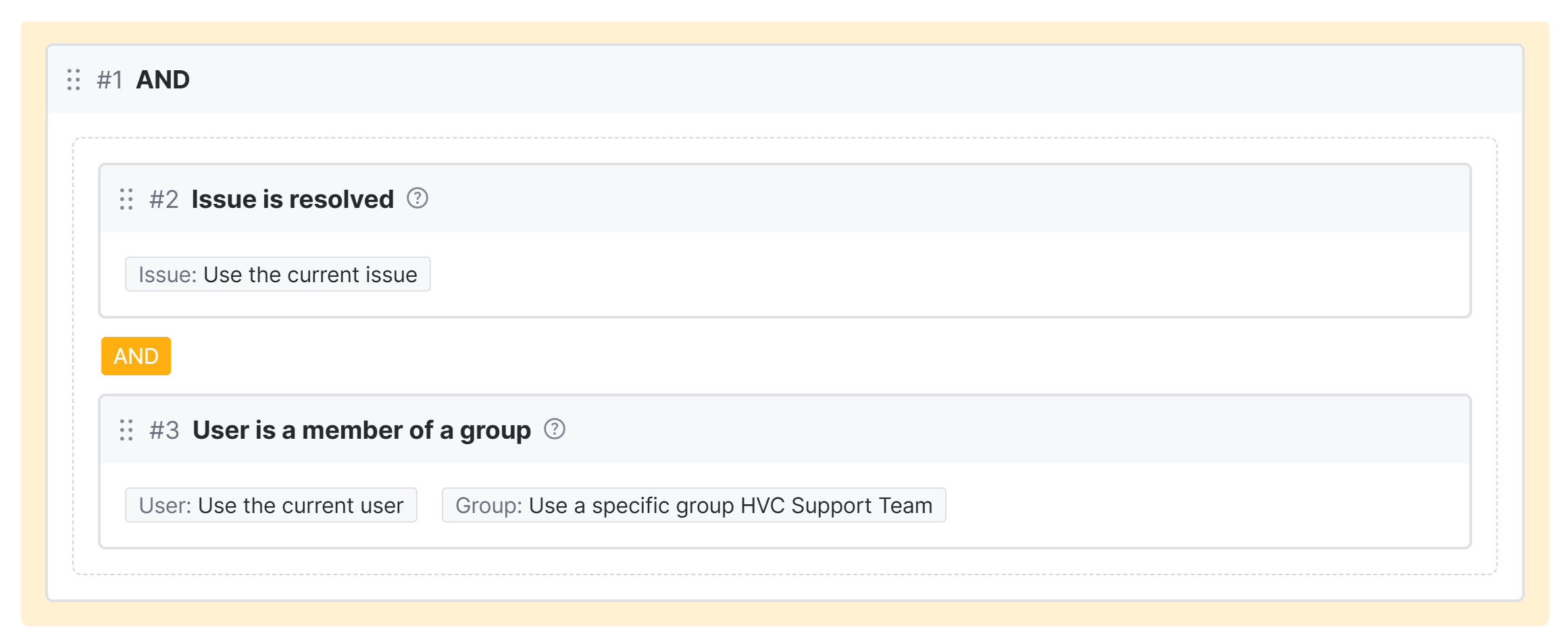Click empty body space beside Group parameter
1568x644 pixels.
(x=1203, y=506)
